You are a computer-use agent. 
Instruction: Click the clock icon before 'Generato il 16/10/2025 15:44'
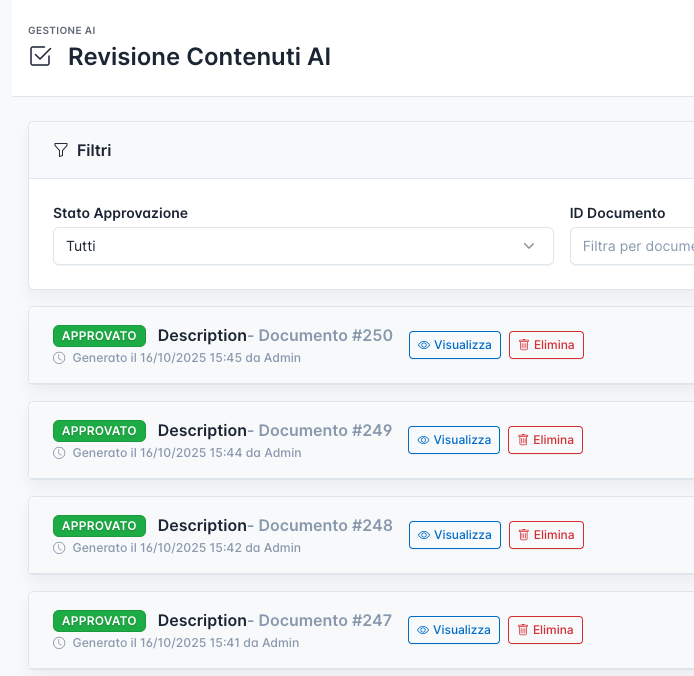click(x=59, y=453)
